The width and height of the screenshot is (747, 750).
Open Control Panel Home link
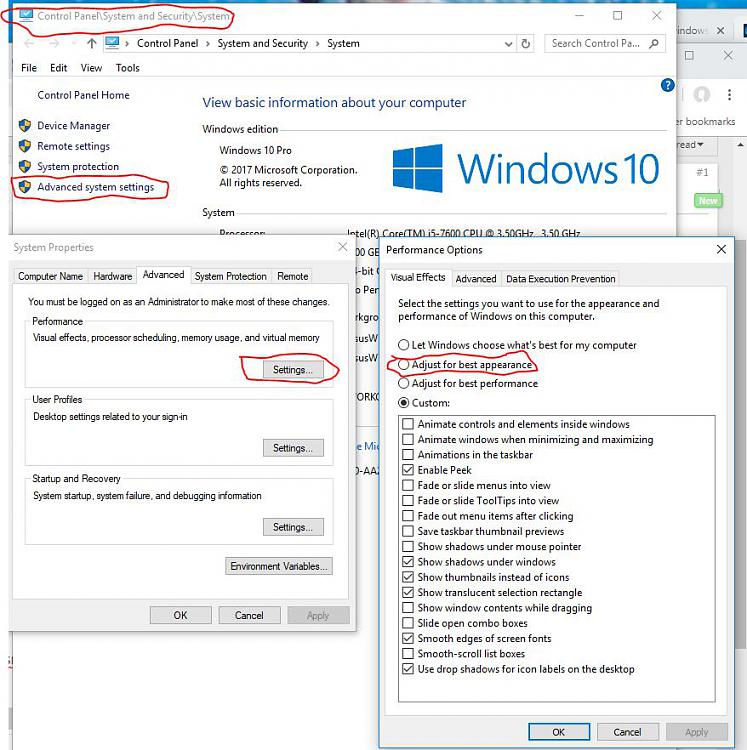(x=83, y=95)
